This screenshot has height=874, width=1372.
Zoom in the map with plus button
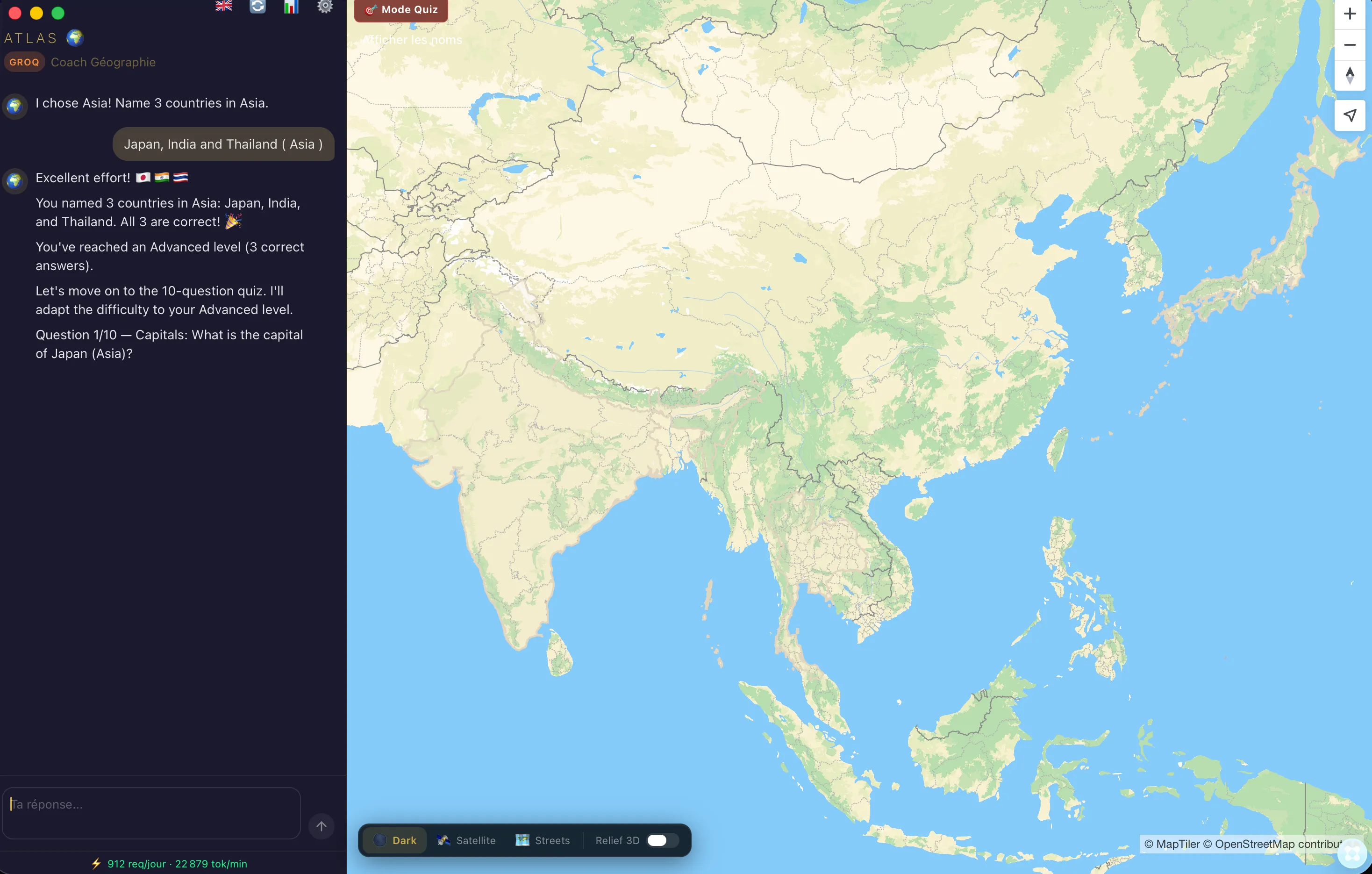point(1349,14)
